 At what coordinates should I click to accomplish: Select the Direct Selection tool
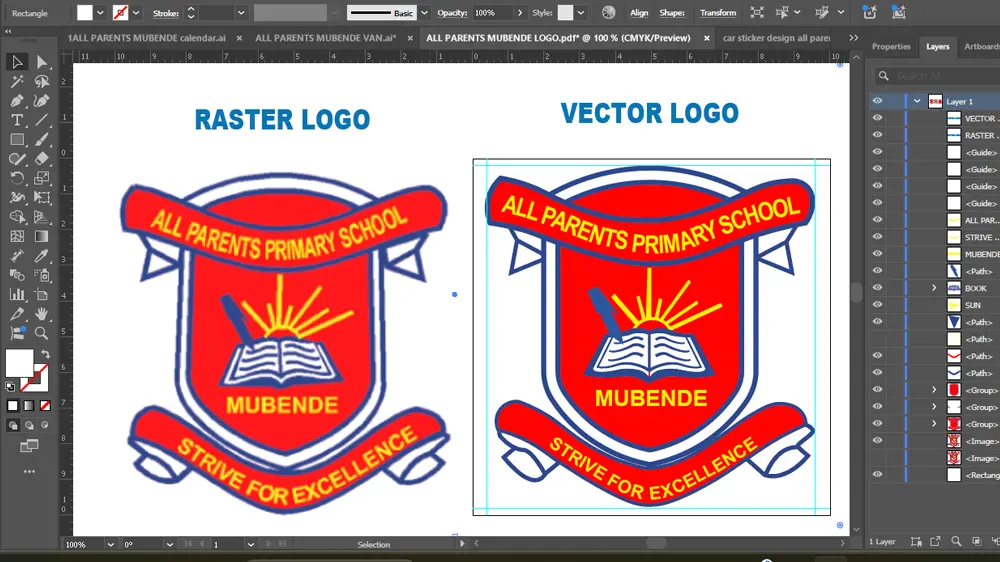click(41, 62)
